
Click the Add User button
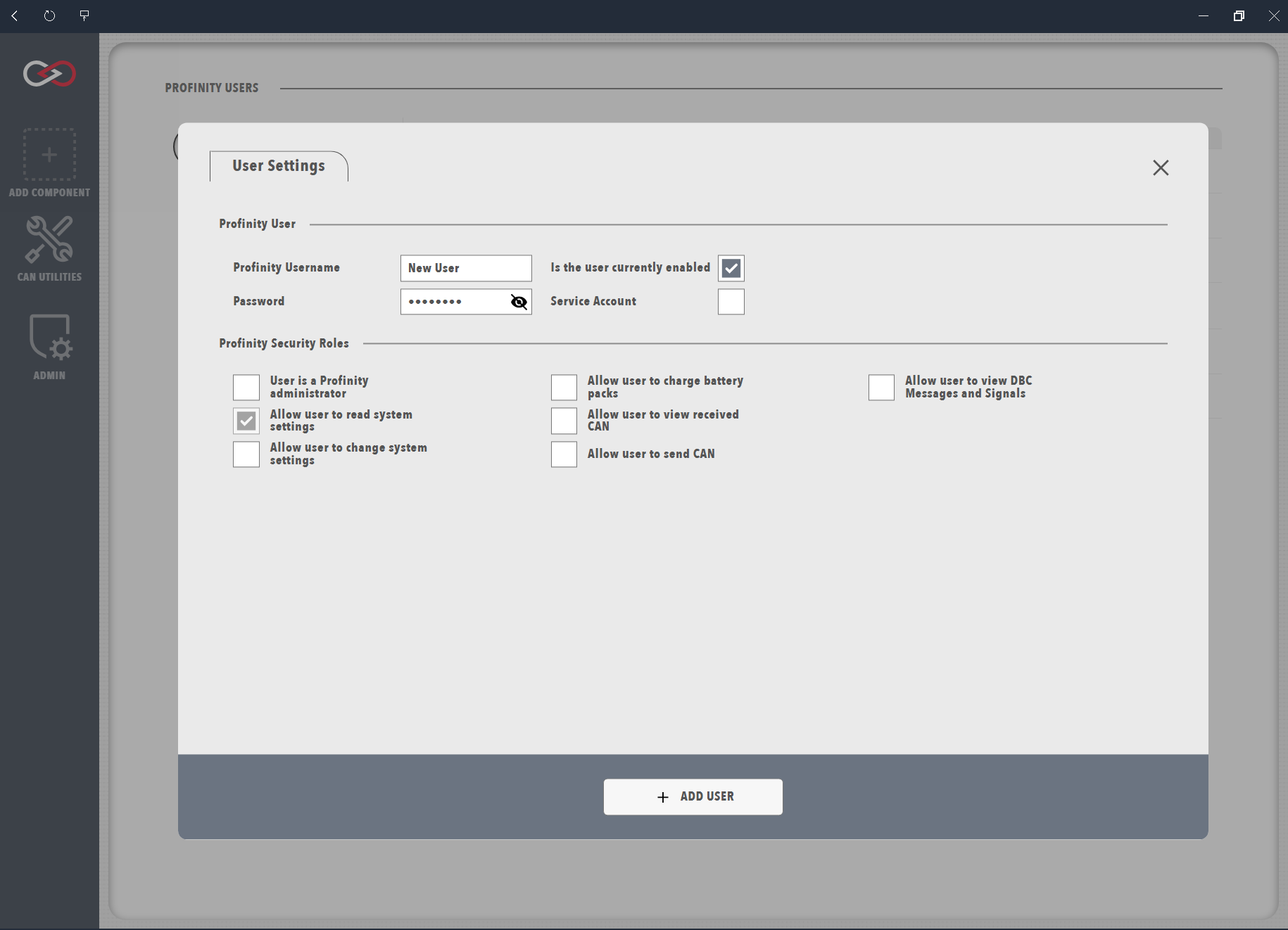pyautogui.click(x=693, y=796)
